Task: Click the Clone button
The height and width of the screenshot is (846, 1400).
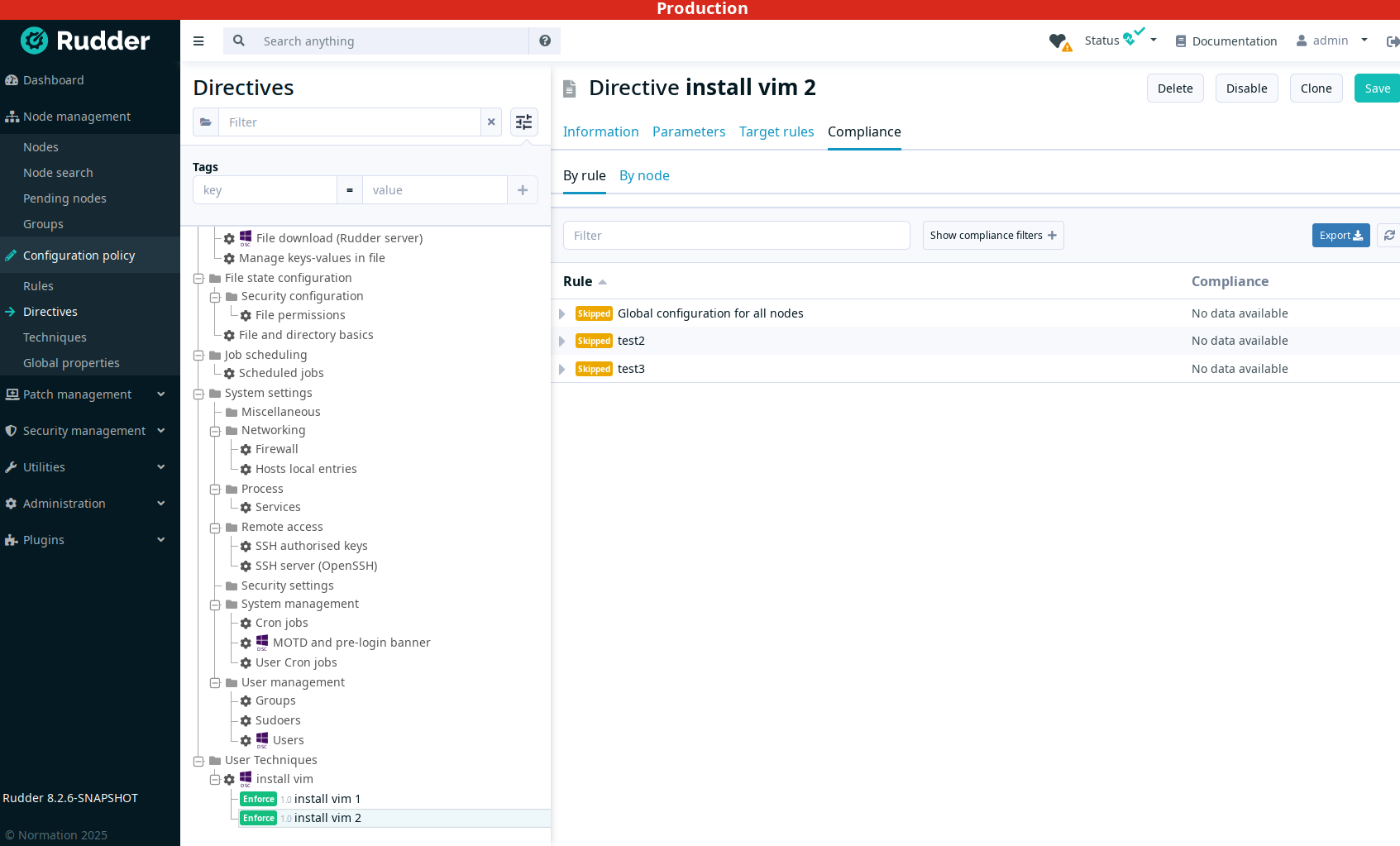Action: [x=1316, y=88]
